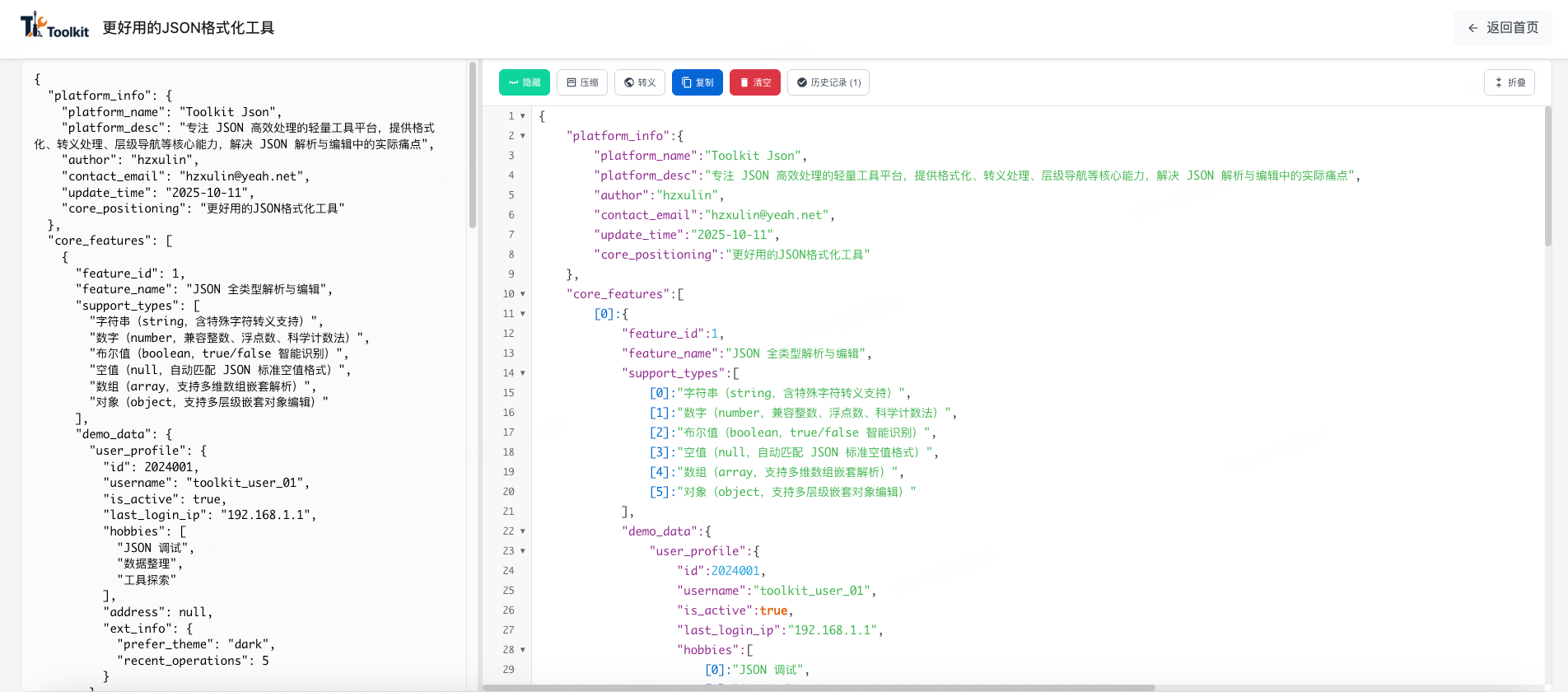Image resolution: width=1568 pixels, height=692 pixels.
Task: Click the id value 2024001 in formatted view
Action: (735, 571)
